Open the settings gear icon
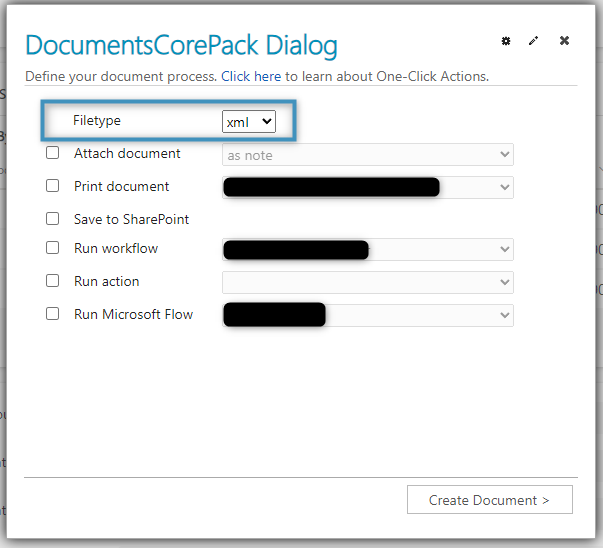The width and height of the screenshot is (603, 548). (506, 41)
